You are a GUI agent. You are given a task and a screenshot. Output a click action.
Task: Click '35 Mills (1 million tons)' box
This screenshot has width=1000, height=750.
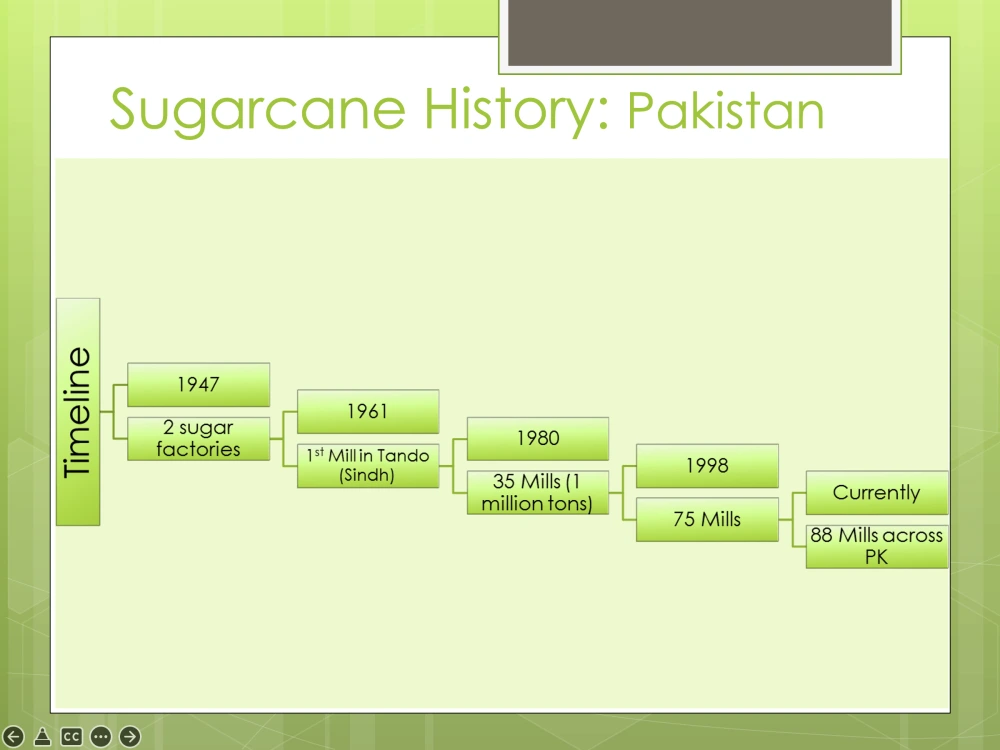[x=538, y=492]
